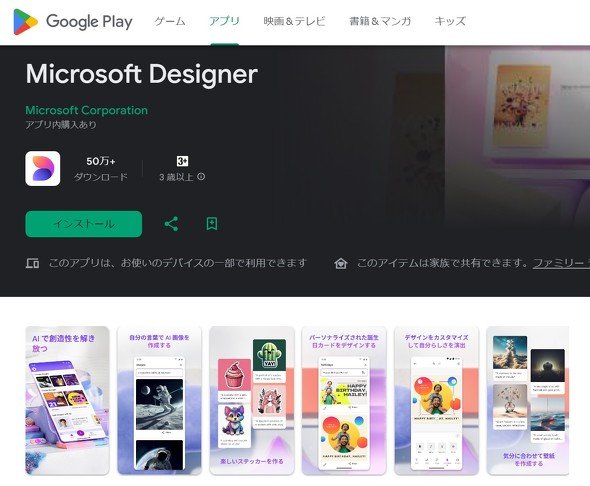
Task: Open screenshot '自分の言葉でAI画像を作成する'
Action: click(160, 401)
